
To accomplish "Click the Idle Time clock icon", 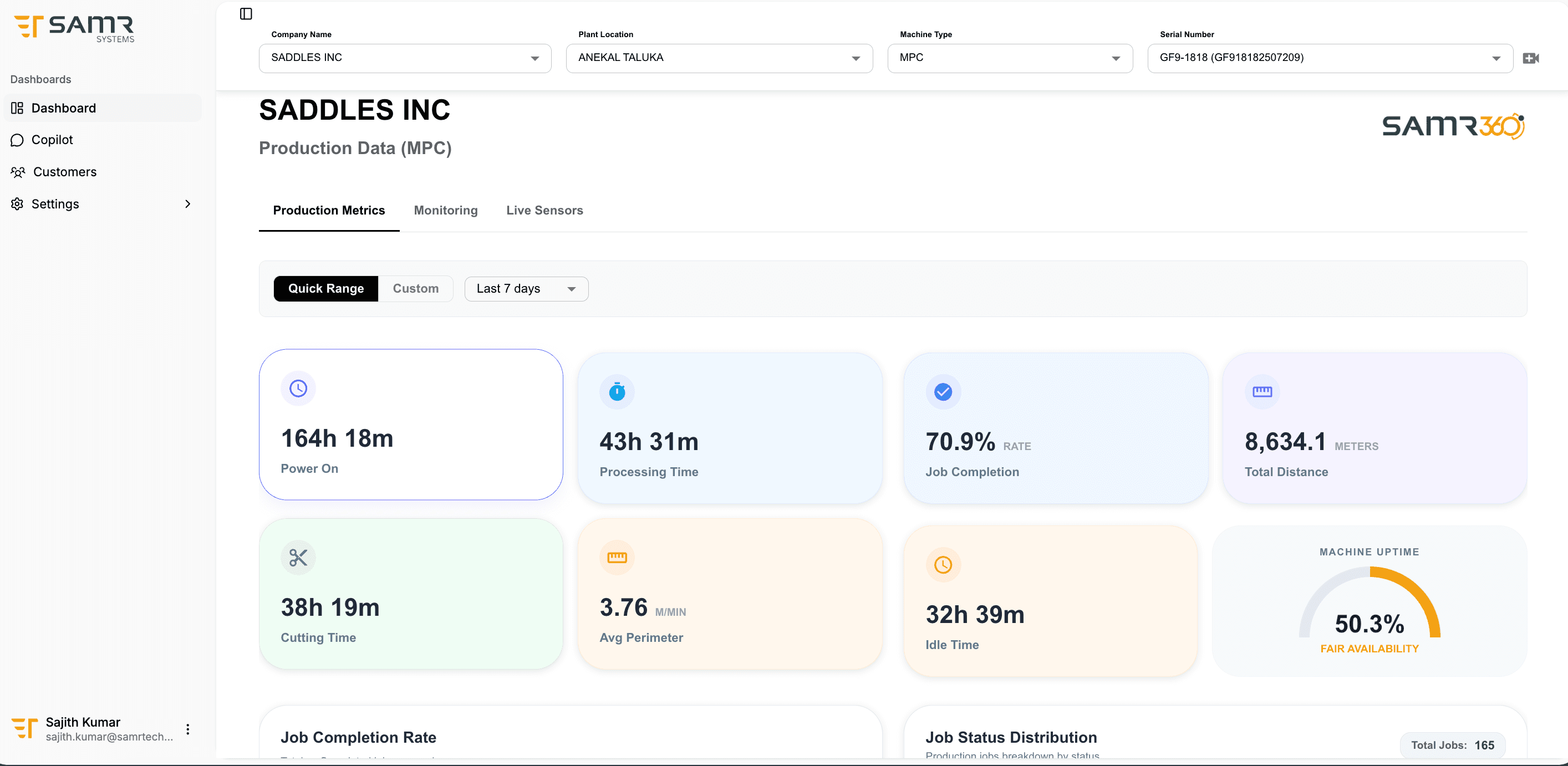I will (x=944, y=565).
